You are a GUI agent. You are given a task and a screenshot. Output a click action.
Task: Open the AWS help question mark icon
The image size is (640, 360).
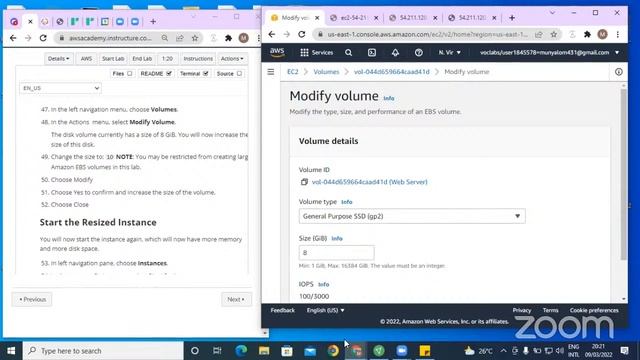point(418,52)
